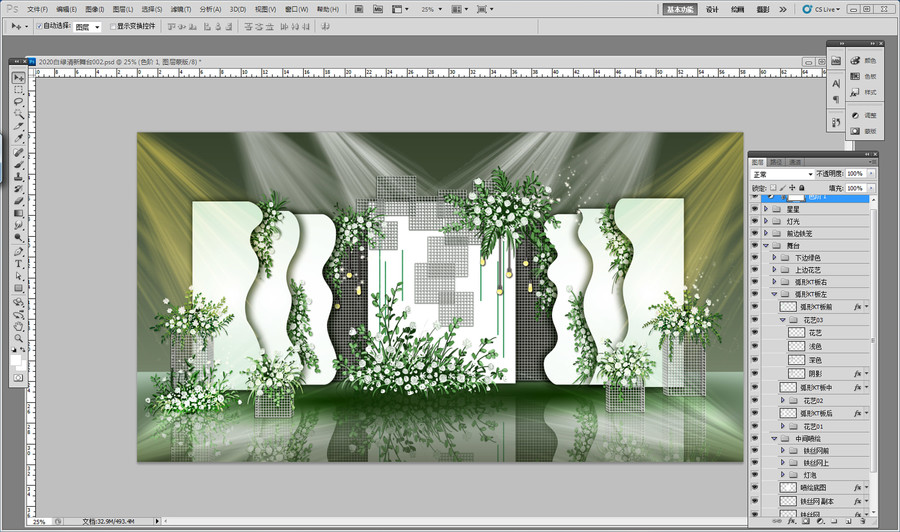Enable Show Transform Controls checkbox
The width and height of the screenshot is (900, 532).
[112, 26]
